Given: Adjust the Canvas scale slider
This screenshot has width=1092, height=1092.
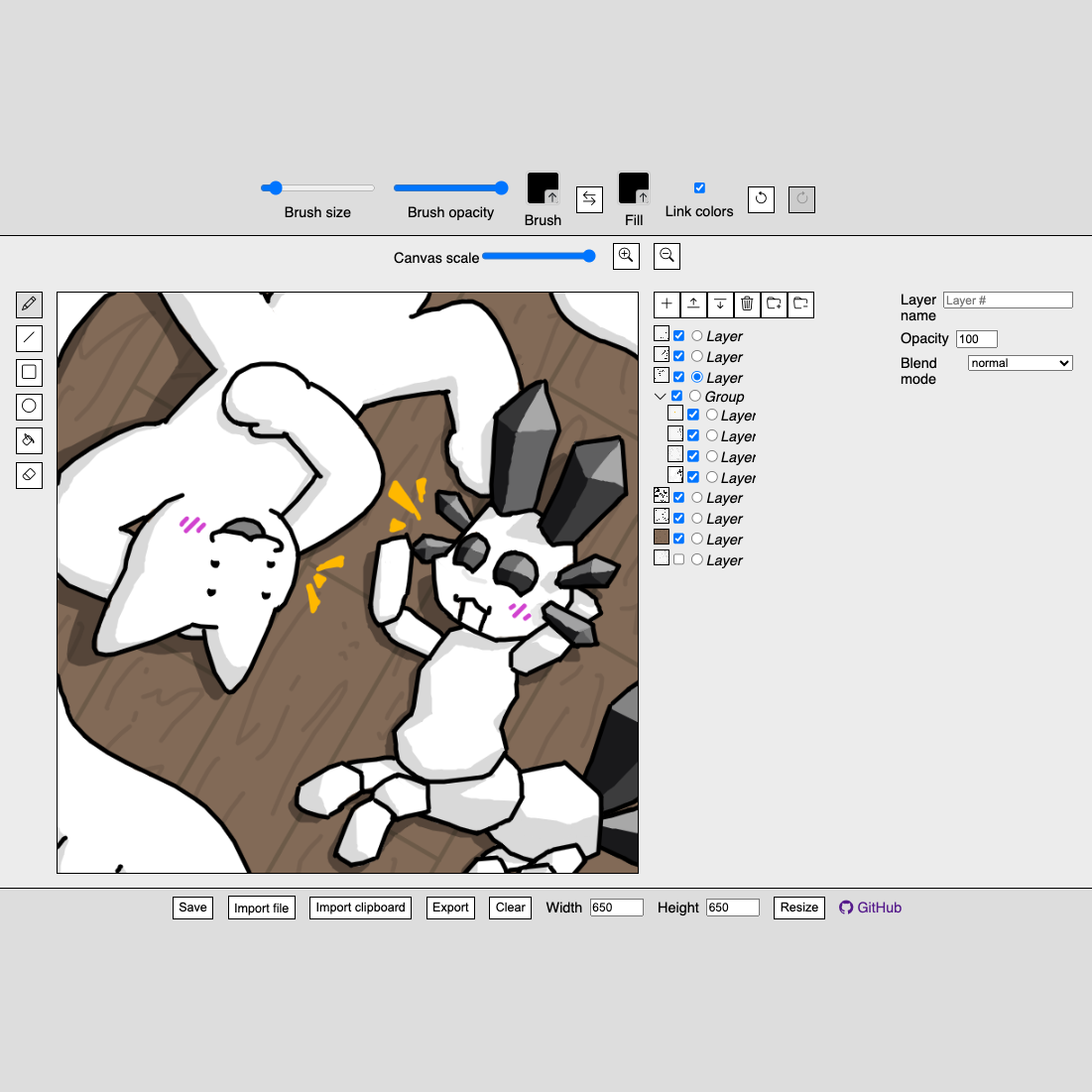Looking at the screenshot, I should (x=539, y=256).
